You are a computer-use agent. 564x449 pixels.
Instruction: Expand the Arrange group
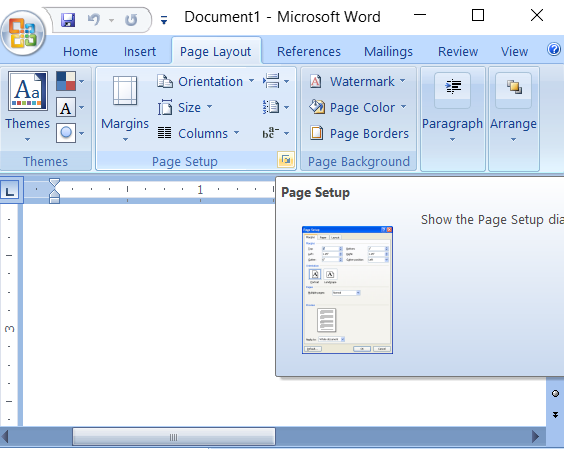513,119
